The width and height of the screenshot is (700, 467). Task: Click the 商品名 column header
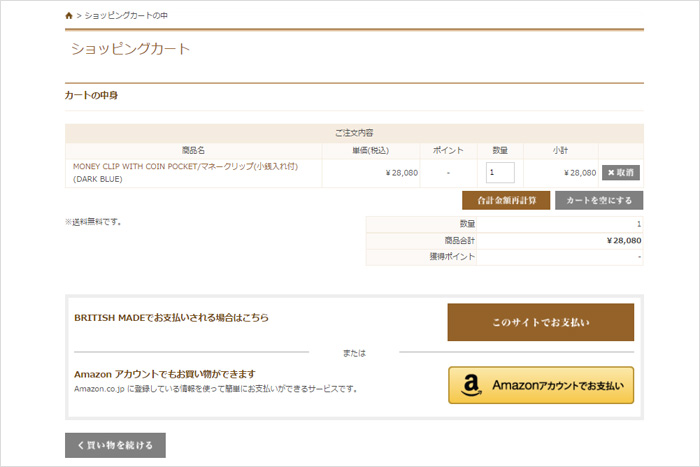193,150
